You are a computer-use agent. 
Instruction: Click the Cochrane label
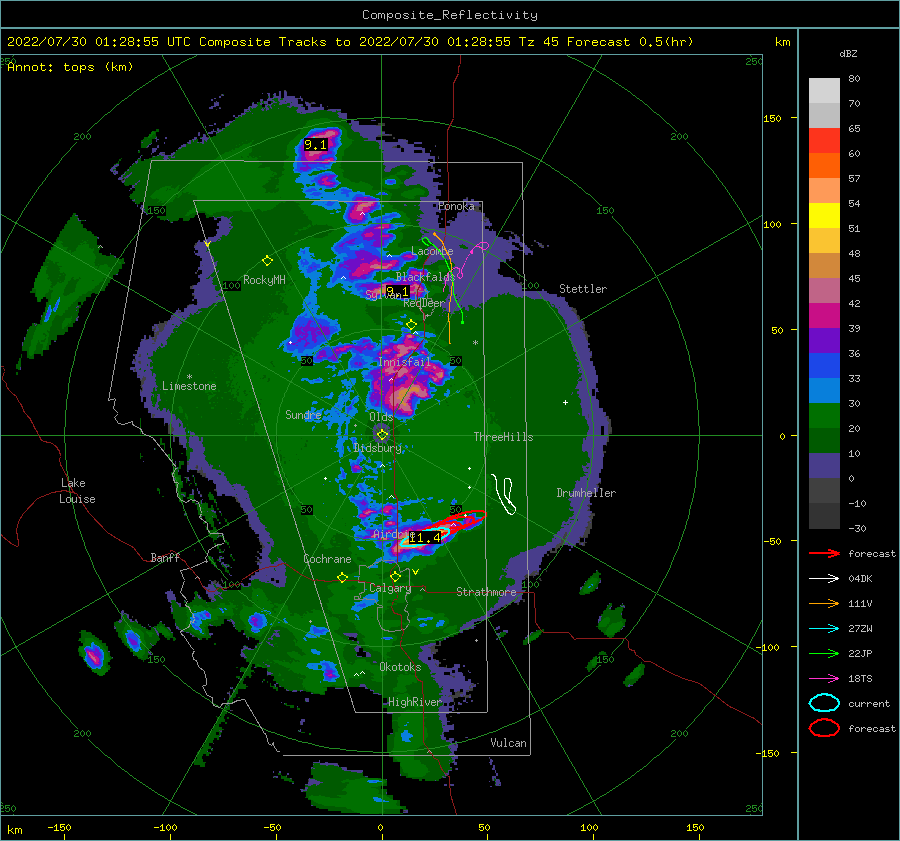[327, 559]
